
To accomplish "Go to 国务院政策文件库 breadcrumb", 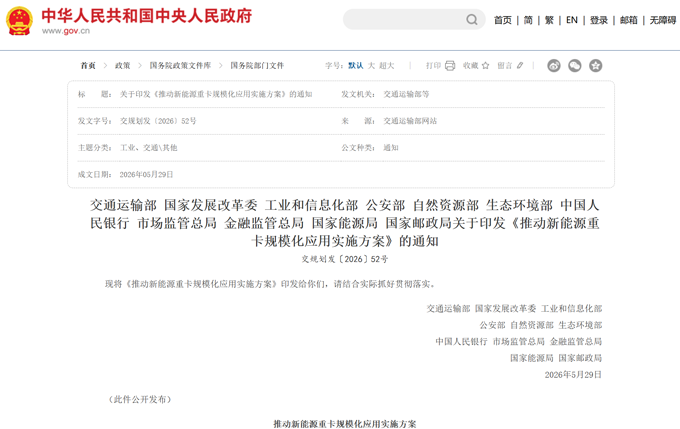I will click(180, 65).
